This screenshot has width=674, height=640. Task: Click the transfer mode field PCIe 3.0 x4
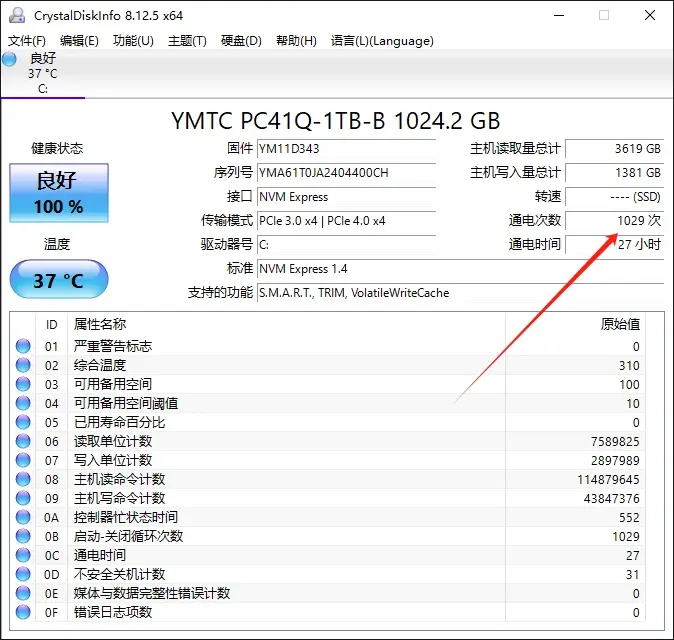(x=346, y=221)
